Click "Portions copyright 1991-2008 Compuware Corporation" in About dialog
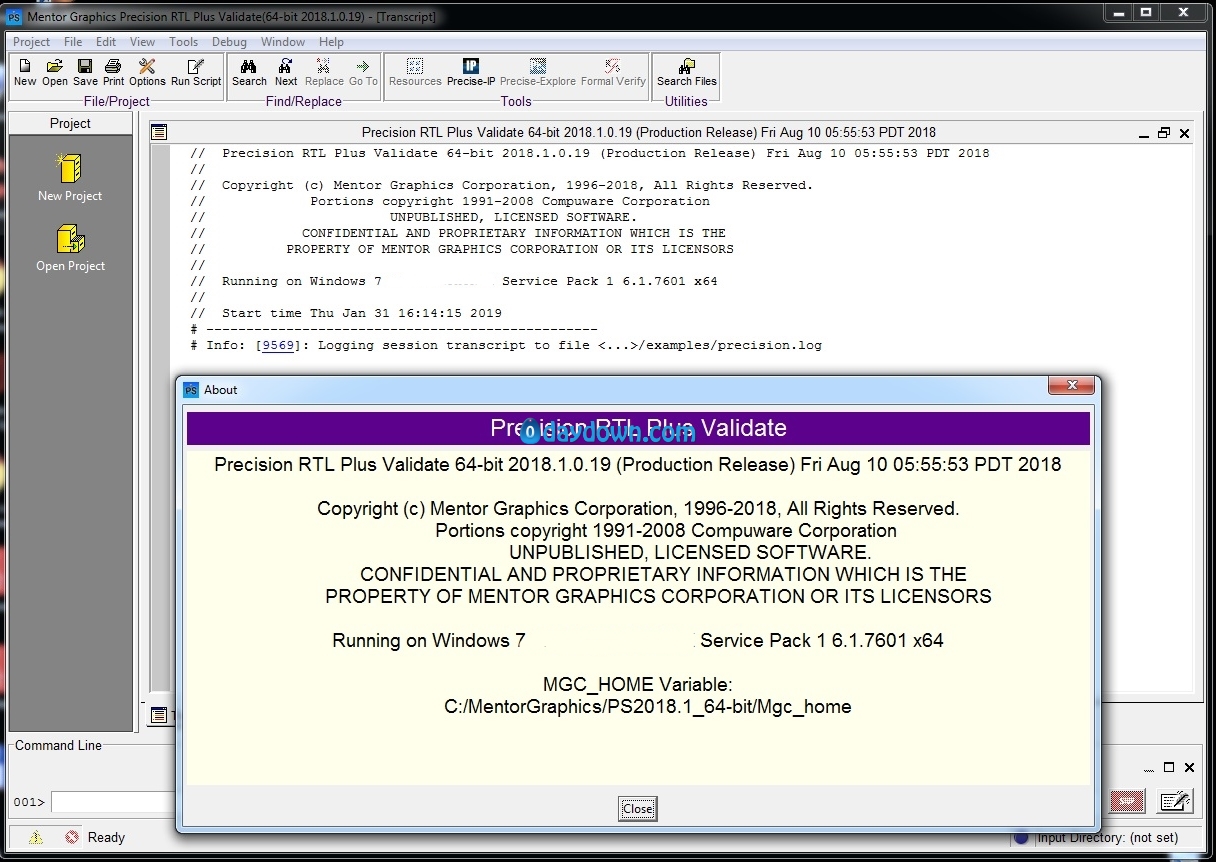Viewport: 1216px width, 862px height. coord(666,530)
